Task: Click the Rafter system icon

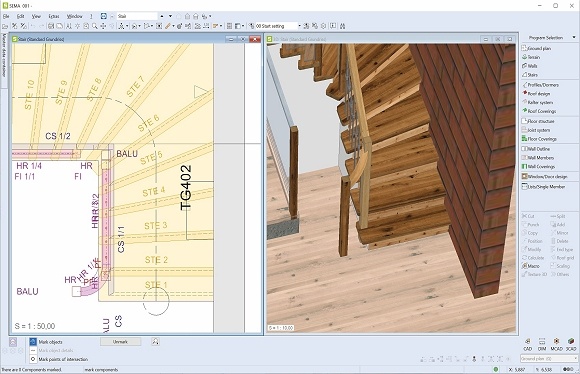Action: coord(525,102)
